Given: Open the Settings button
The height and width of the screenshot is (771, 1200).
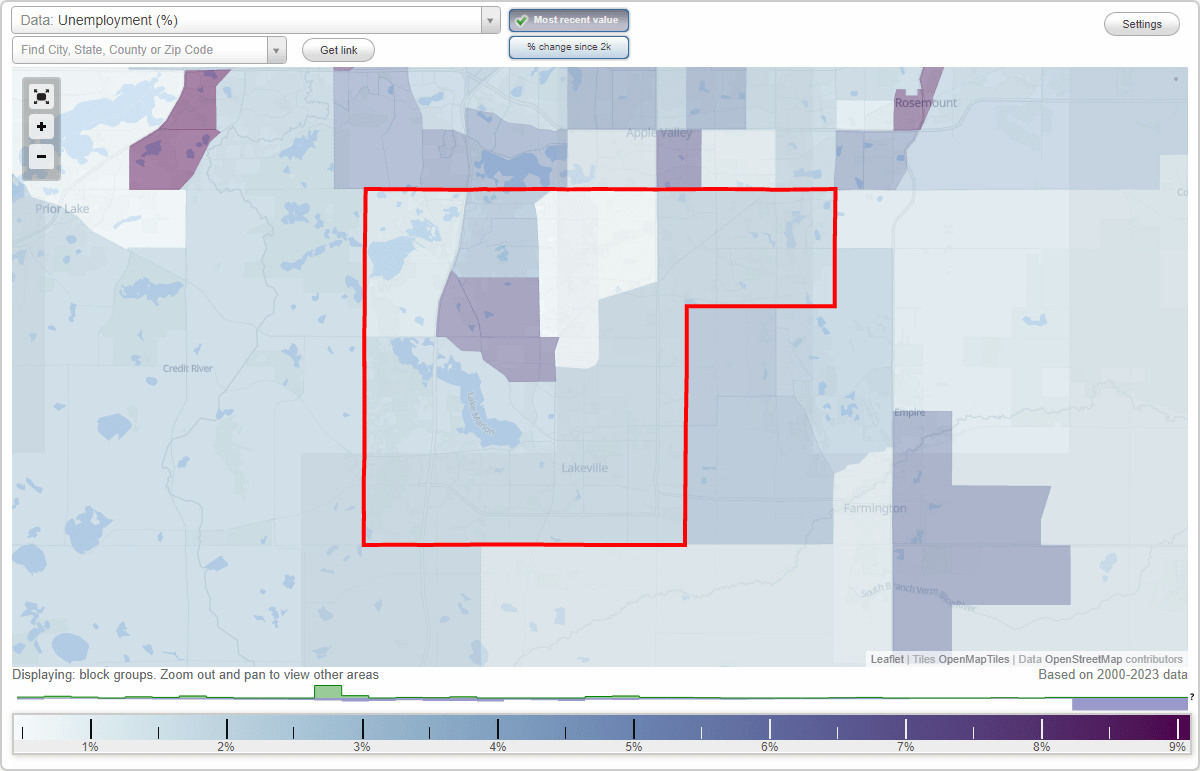Looking at the screenshot, I should tap(1141, 23).
